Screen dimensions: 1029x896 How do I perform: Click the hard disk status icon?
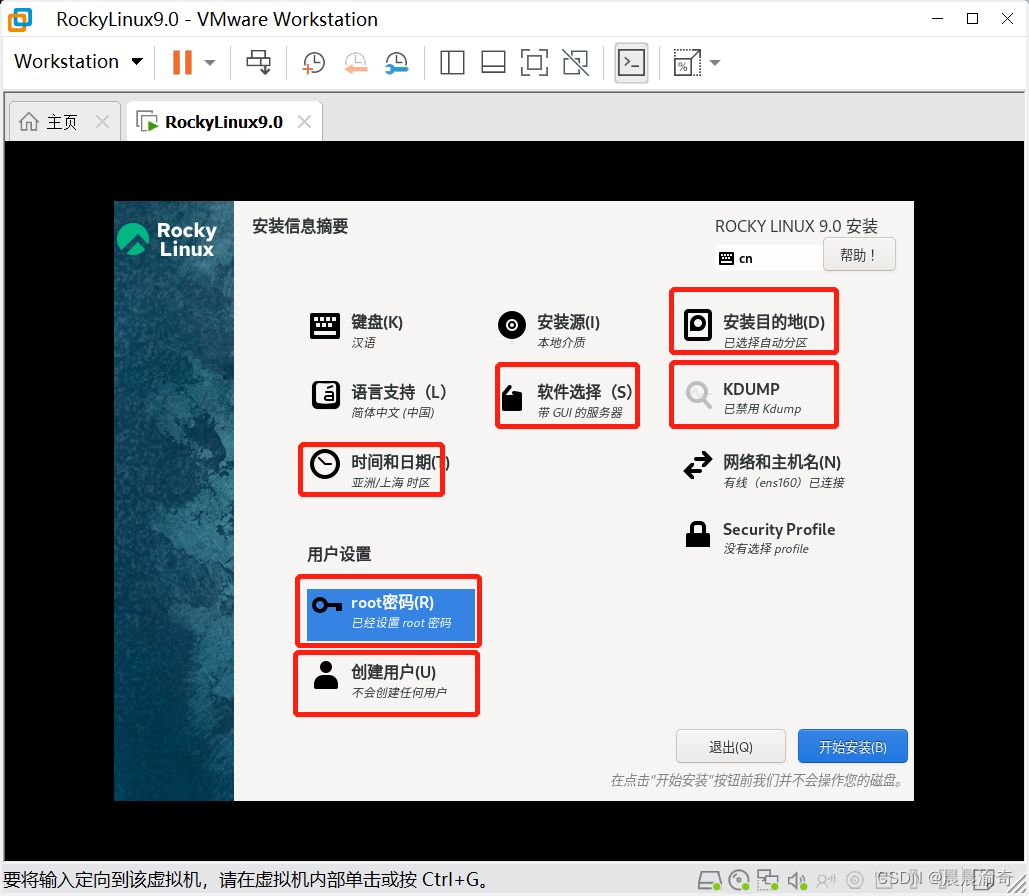[x=709, y=880]
